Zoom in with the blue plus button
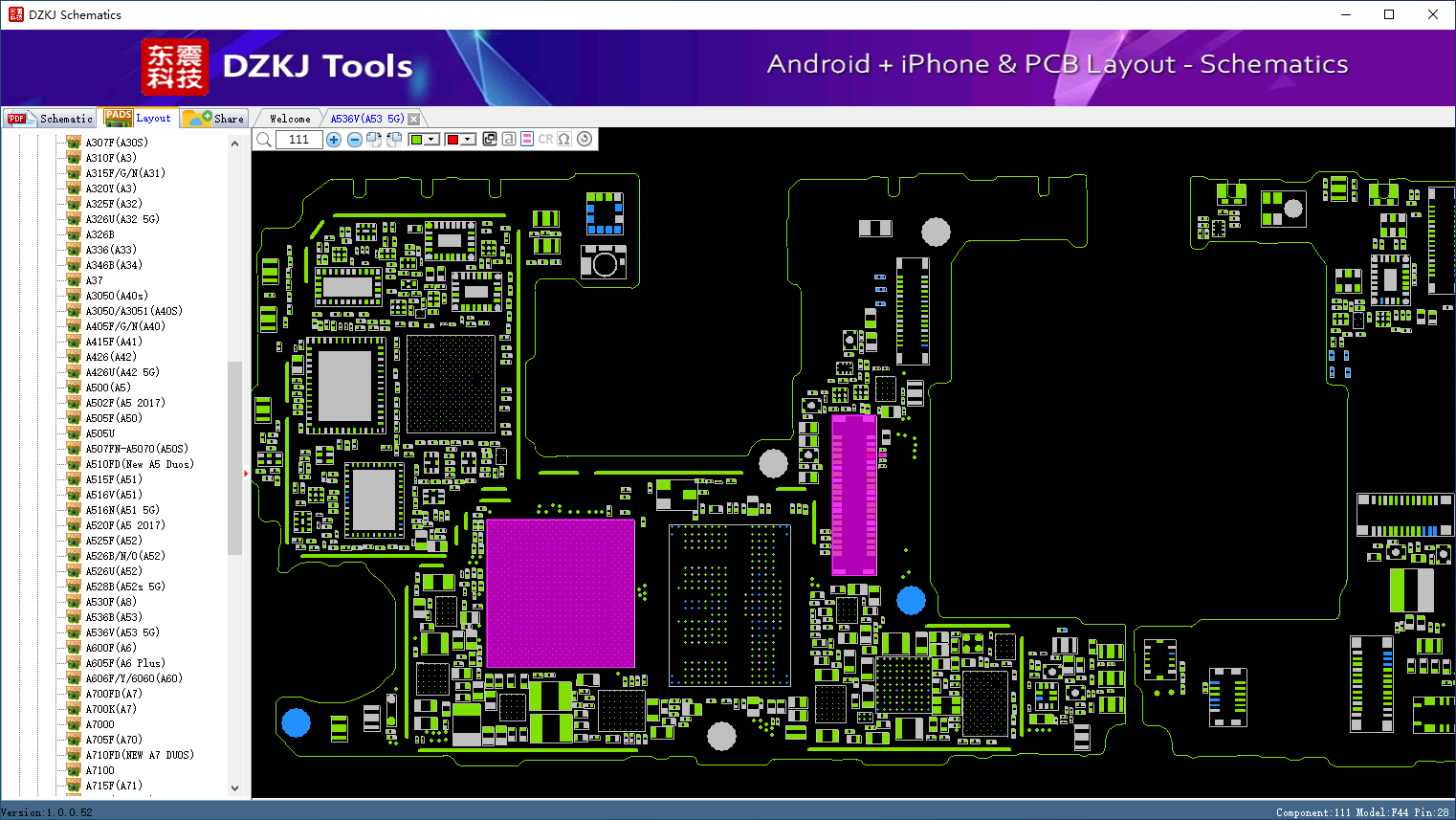 [x=334, y=140]
